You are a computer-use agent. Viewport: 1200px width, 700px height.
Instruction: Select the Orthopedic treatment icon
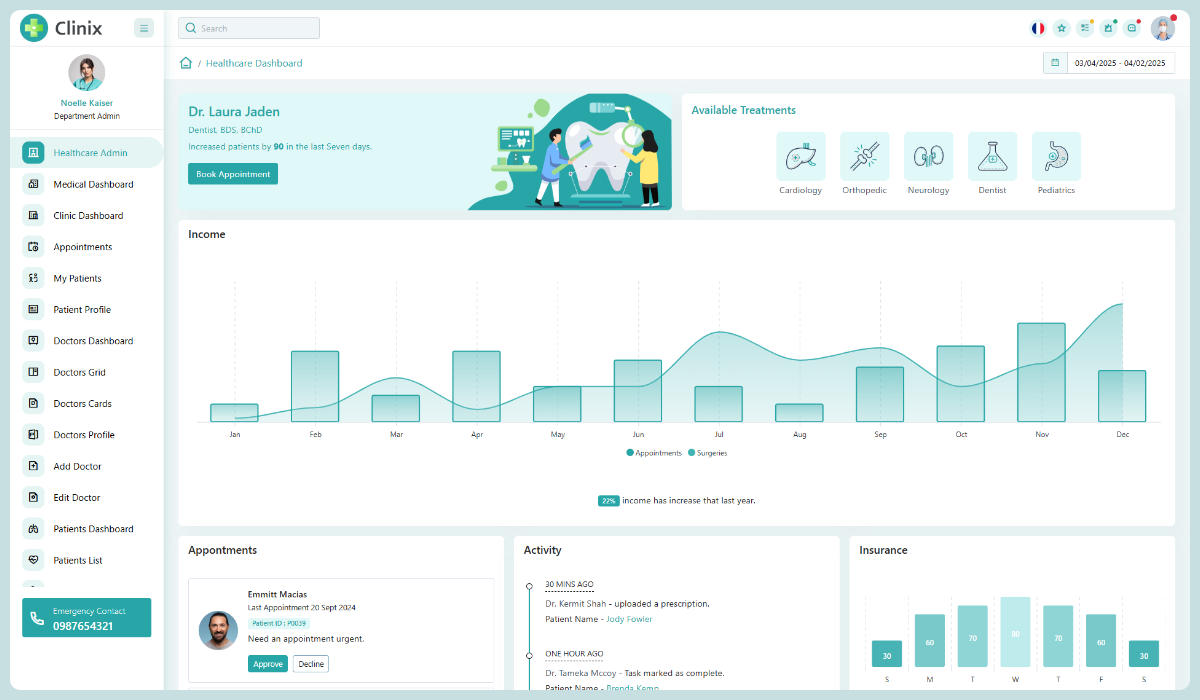(864, 155)
